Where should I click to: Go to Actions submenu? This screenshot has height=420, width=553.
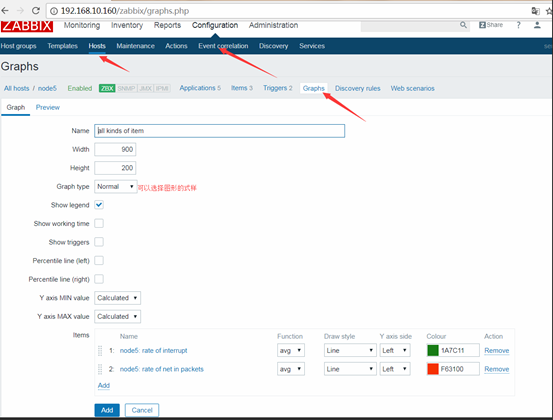point(176,46)
